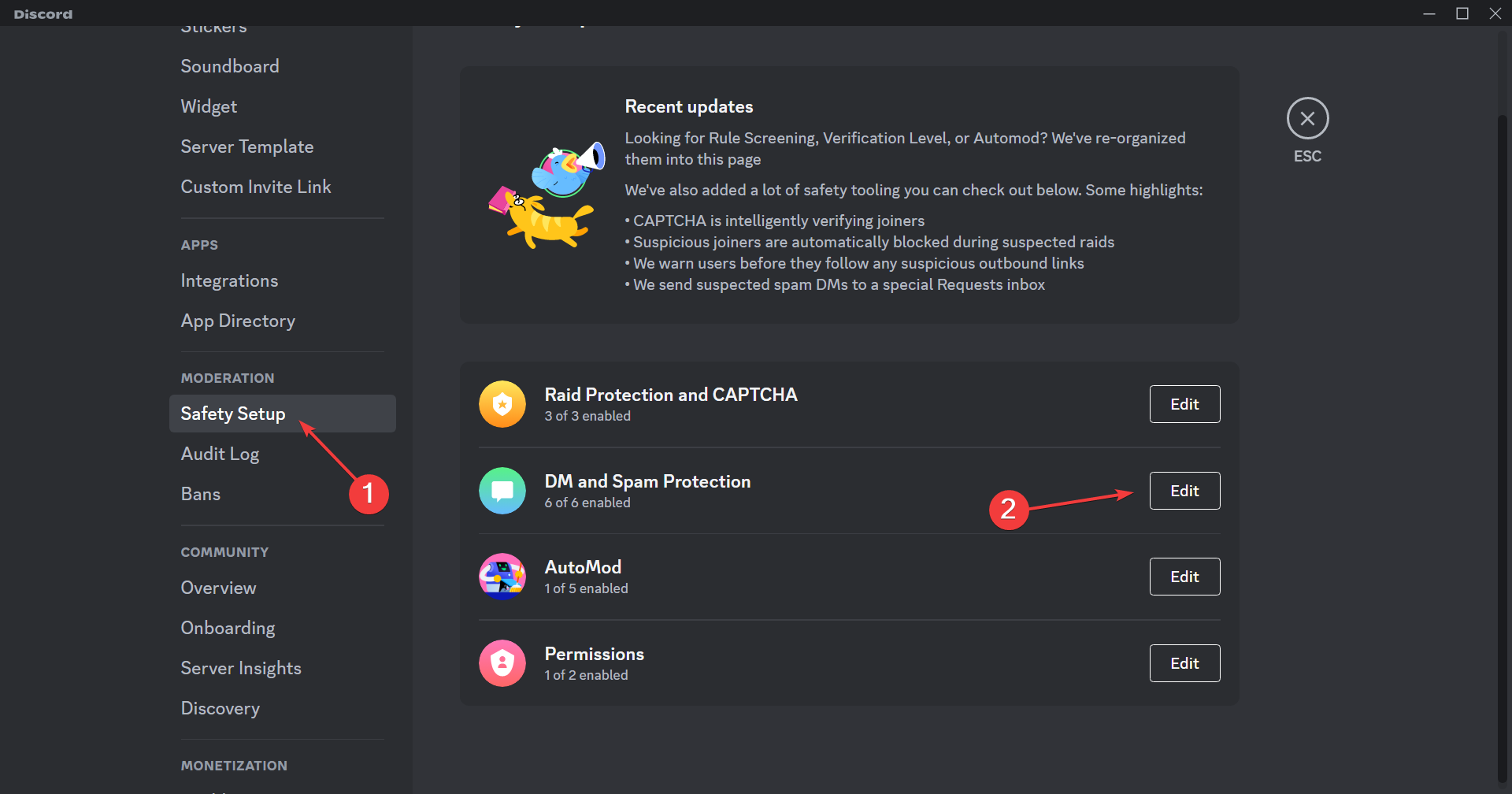1512x794 pixels.
Task: Click the APPS section header
Action: (199, 245)
